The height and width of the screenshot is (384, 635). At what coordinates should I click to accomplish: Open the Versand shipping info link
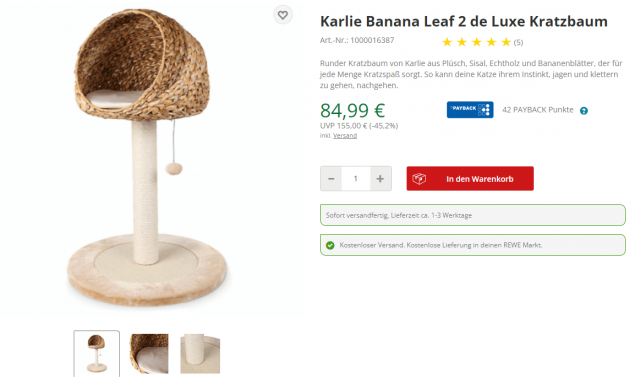point(345,136)
